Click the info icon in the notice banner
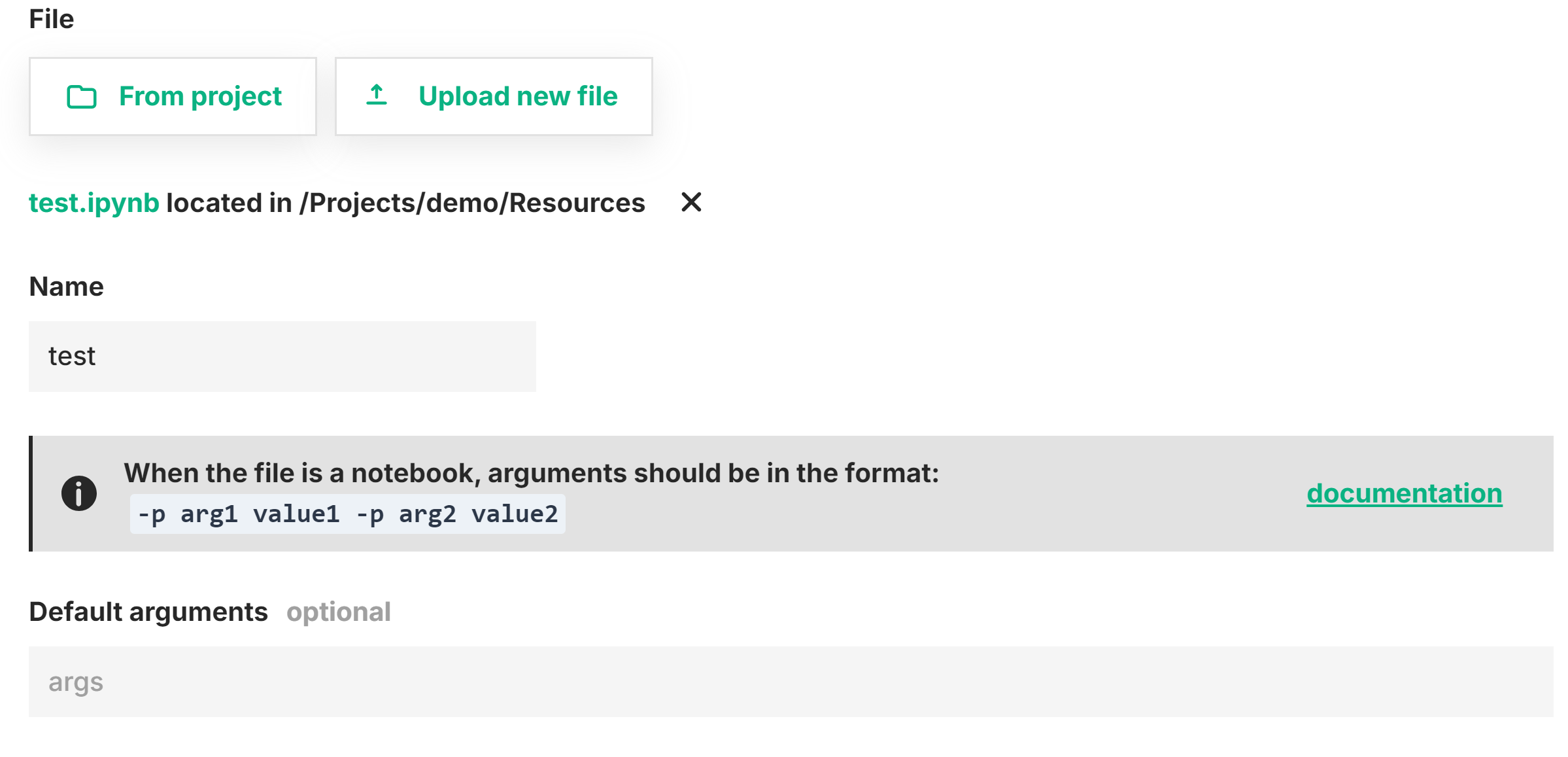 pyautogui.click(x=78, y=492)
